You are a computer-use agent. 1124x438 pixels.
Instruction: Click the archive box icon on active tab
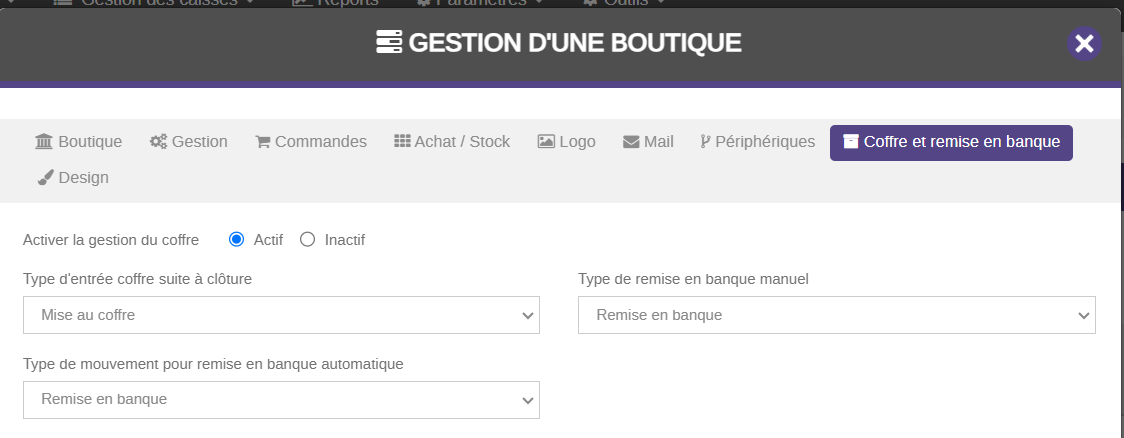pos(851,142)
